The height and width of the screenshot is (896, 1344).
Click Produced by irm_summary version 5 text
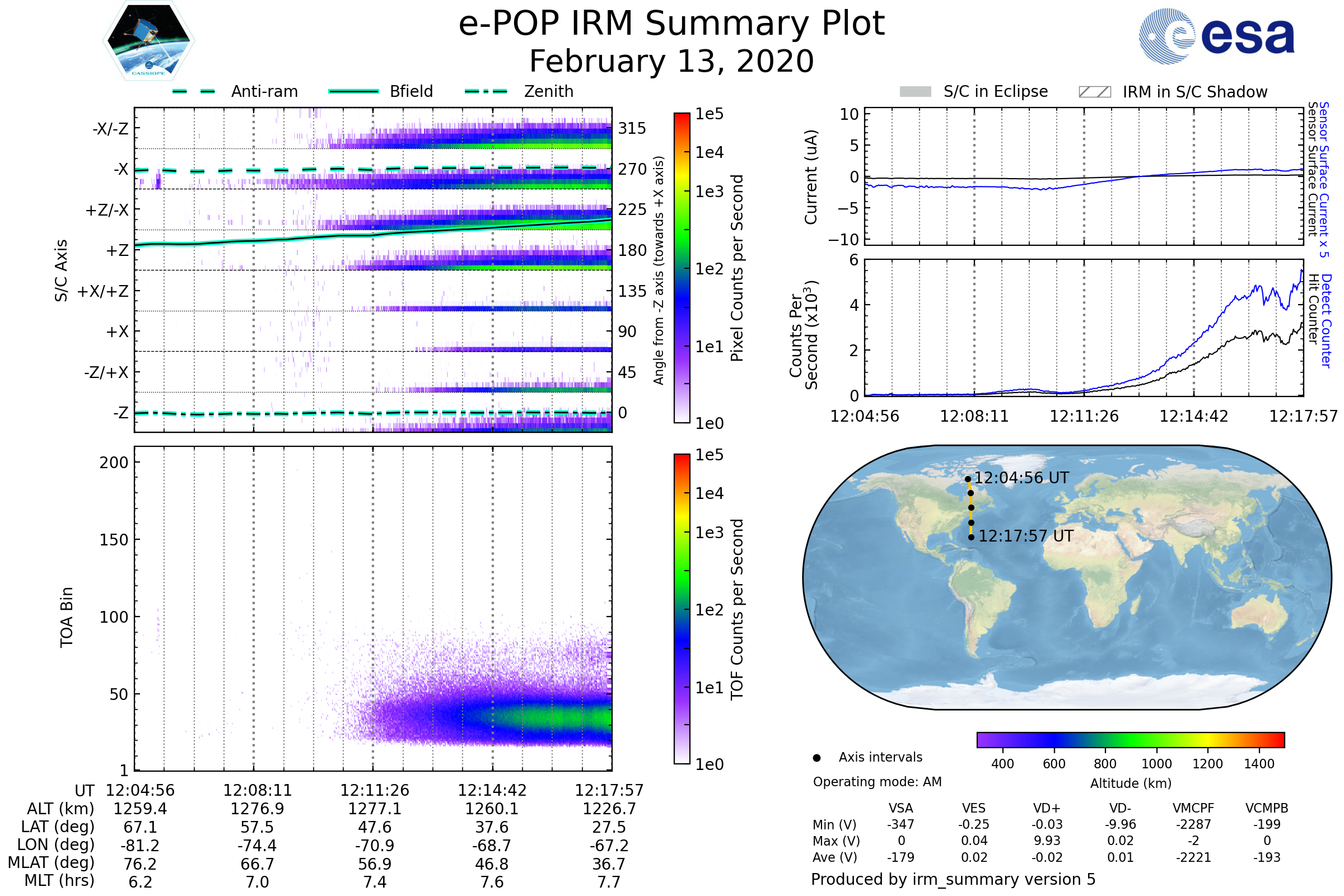point(953,879)
